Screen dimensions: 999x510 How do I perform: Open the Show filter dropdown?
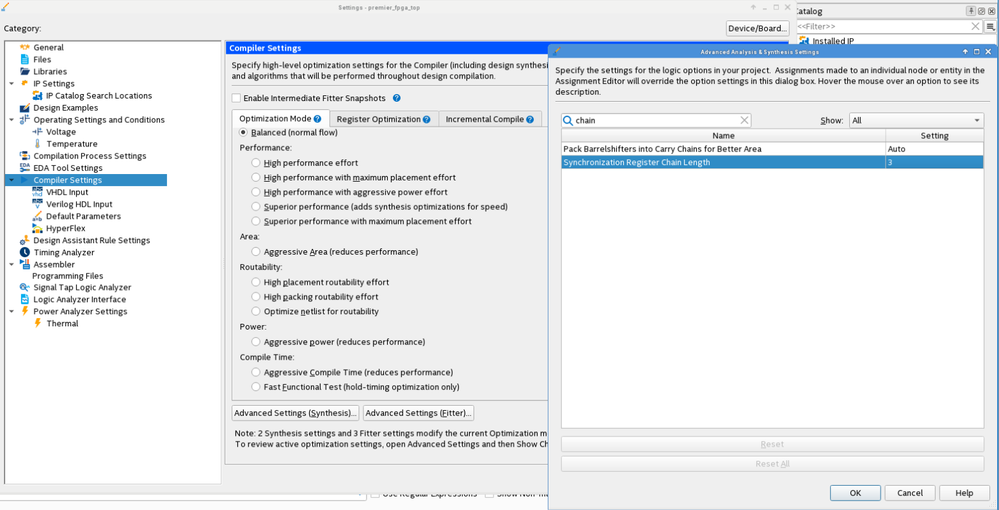tap(916, 120)
